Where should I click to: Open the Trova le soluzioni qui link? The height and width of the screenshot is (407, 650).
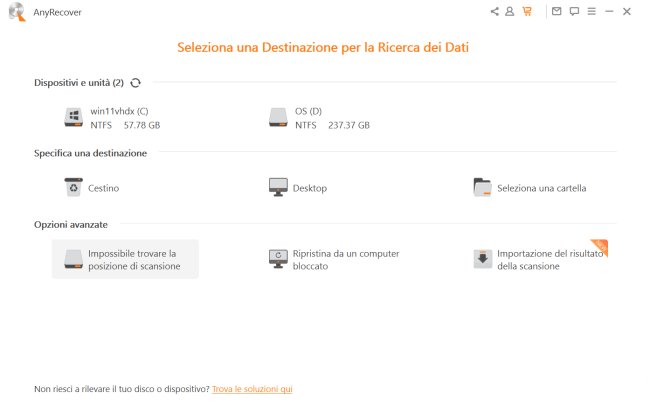click(x=252, y=389)
